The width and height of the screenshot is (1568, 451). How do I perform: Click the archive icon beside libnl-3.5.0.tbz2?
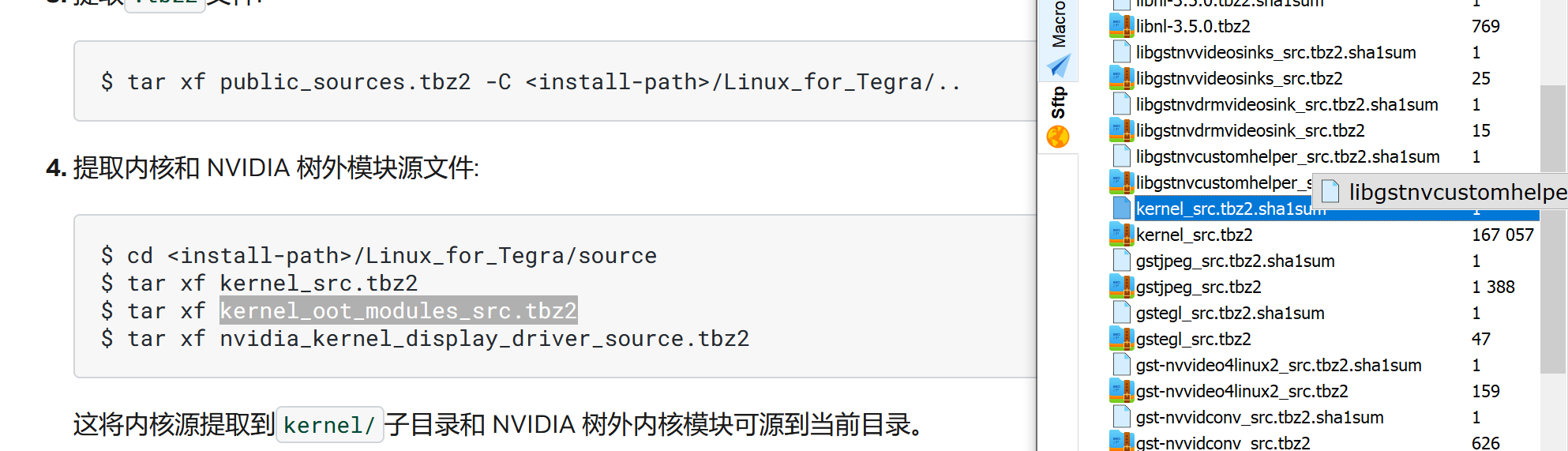pos(1121,26)
